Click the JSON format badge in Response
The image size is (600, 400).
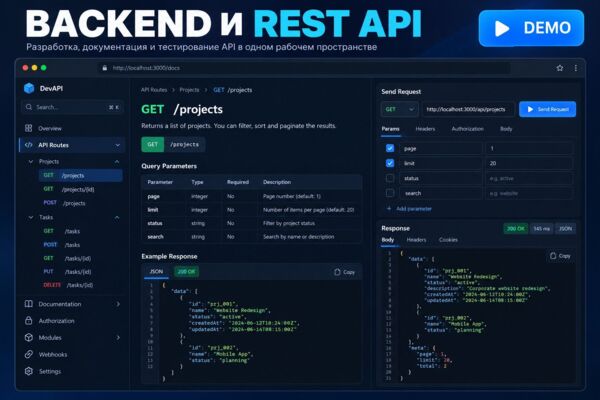pos(565,229)
